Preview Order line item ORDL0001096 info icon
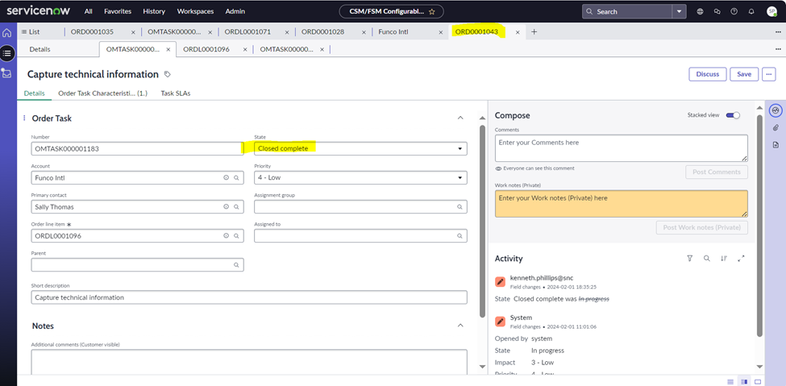The height and width of the screenshot is (386, 786). [x=226, y=236]
